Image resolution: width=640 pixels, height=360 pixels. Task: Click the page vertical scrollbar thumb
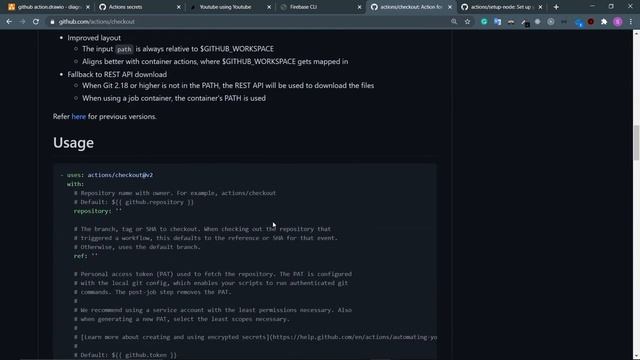pyautogui.click(x=636, y=143)
